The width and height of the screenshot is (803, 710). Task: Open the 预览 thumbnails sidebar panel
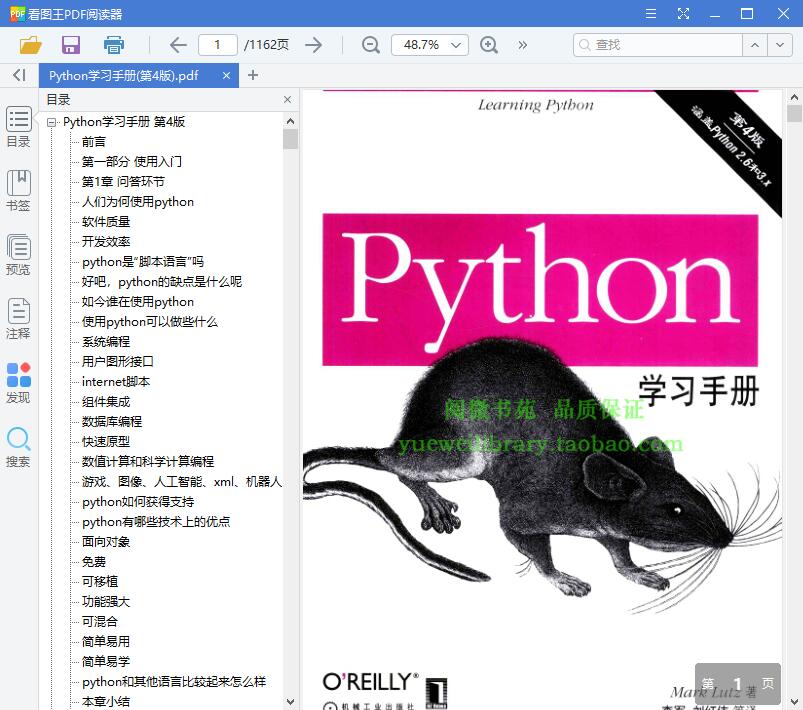coord(18,255)
